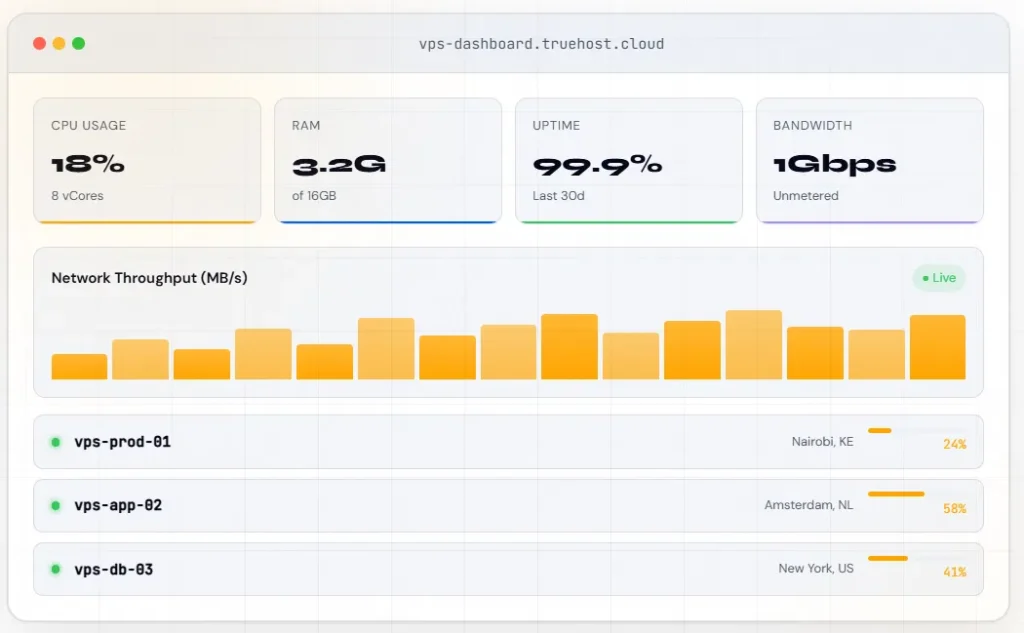This screenshot has width=1024, height=633.
Task: Open the vps-app-02 server row
Action: 508,506
